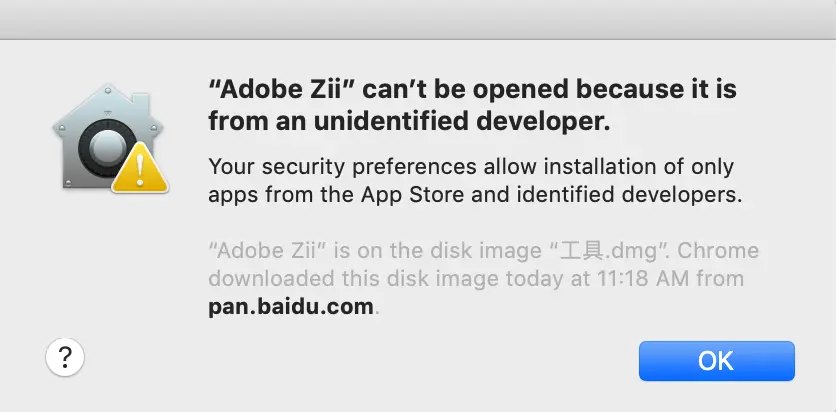836x412 pixels.
Task: Click the yellow warning triangle badge
Action: click(138, 169)
